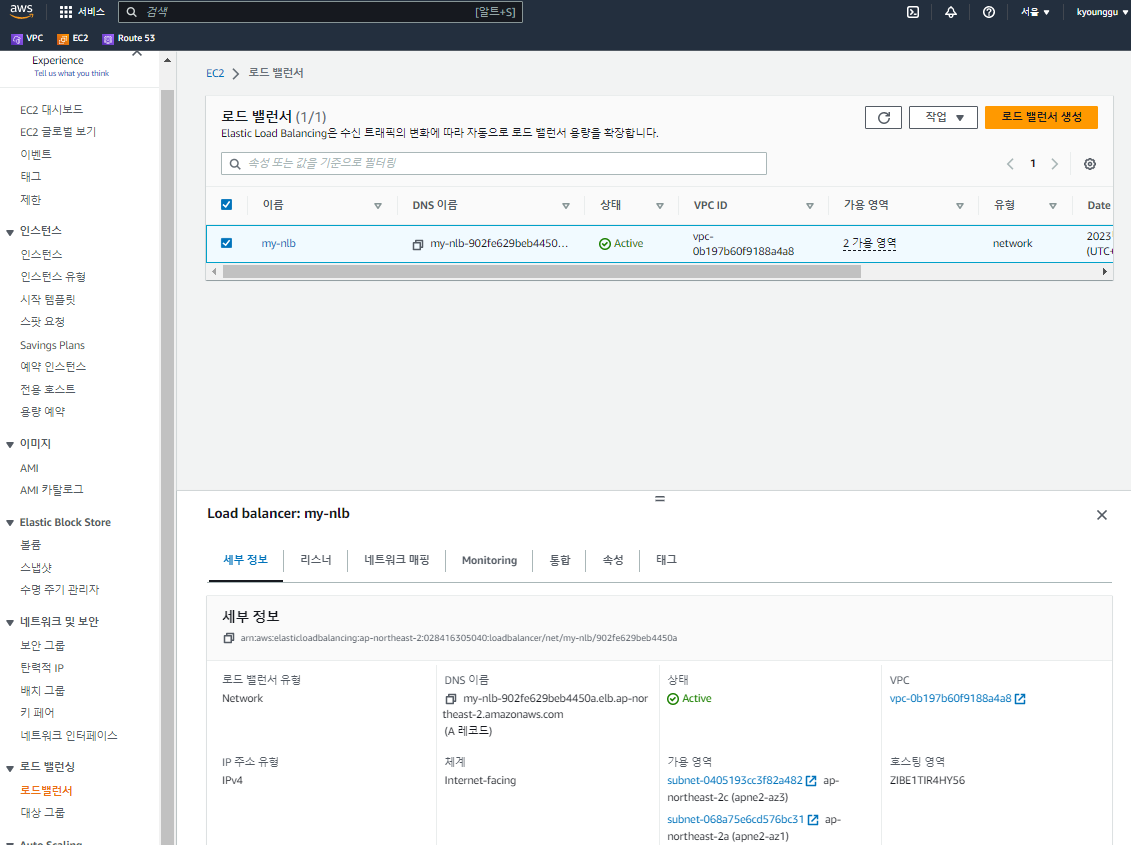Select the 세부 정보 tab
Screen dimensions: 1131x845
(x=245, y=560)
